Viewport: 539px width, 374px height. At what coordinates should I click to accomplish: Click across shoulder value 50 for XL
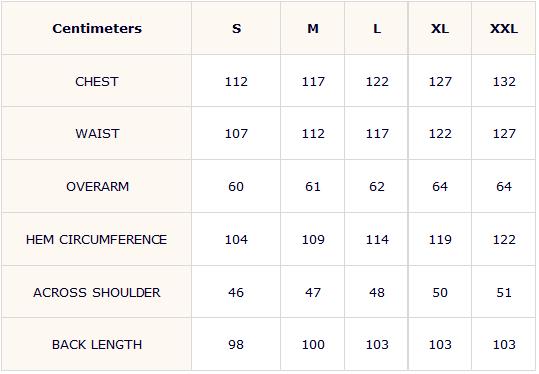click(440, 292)
